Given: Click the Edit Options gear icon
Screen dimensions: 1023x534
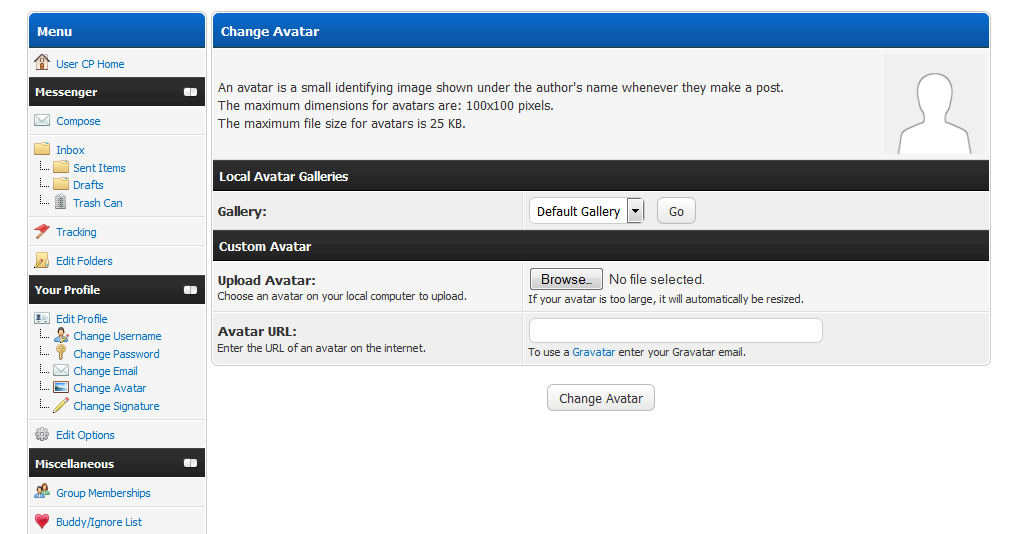Looking at the screenshot, I should click(x=42, y=435).
